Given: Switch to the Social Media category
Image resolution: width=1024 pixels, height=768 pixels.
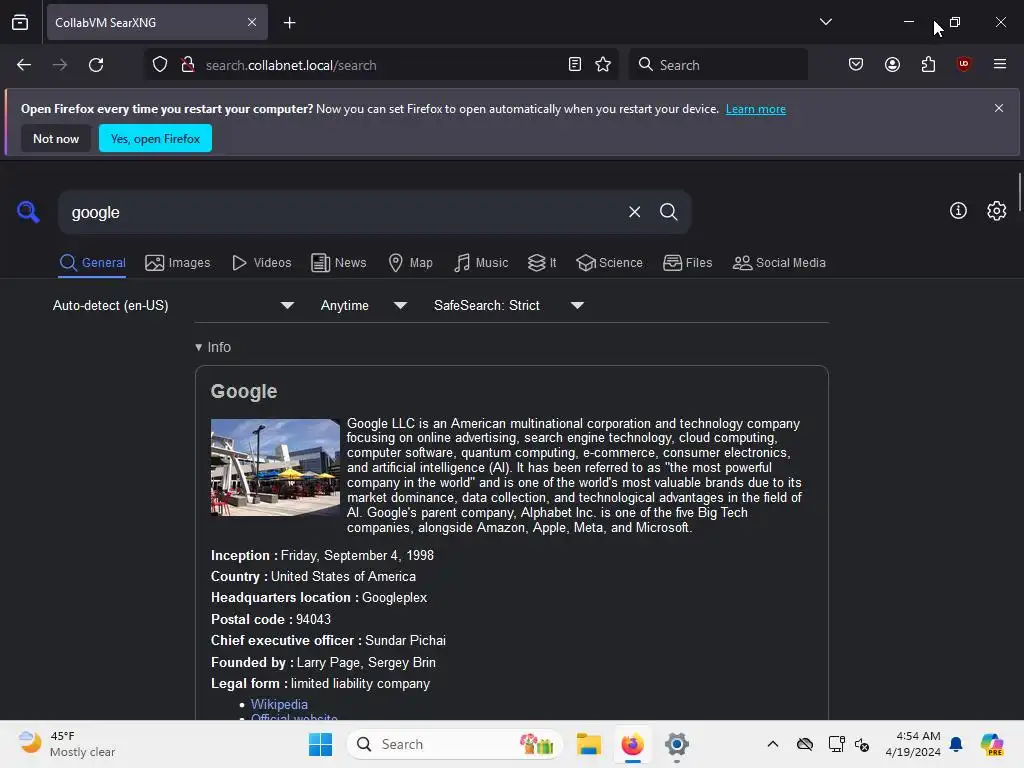Looking at the screenshot, I should click(x=779, y=263).
